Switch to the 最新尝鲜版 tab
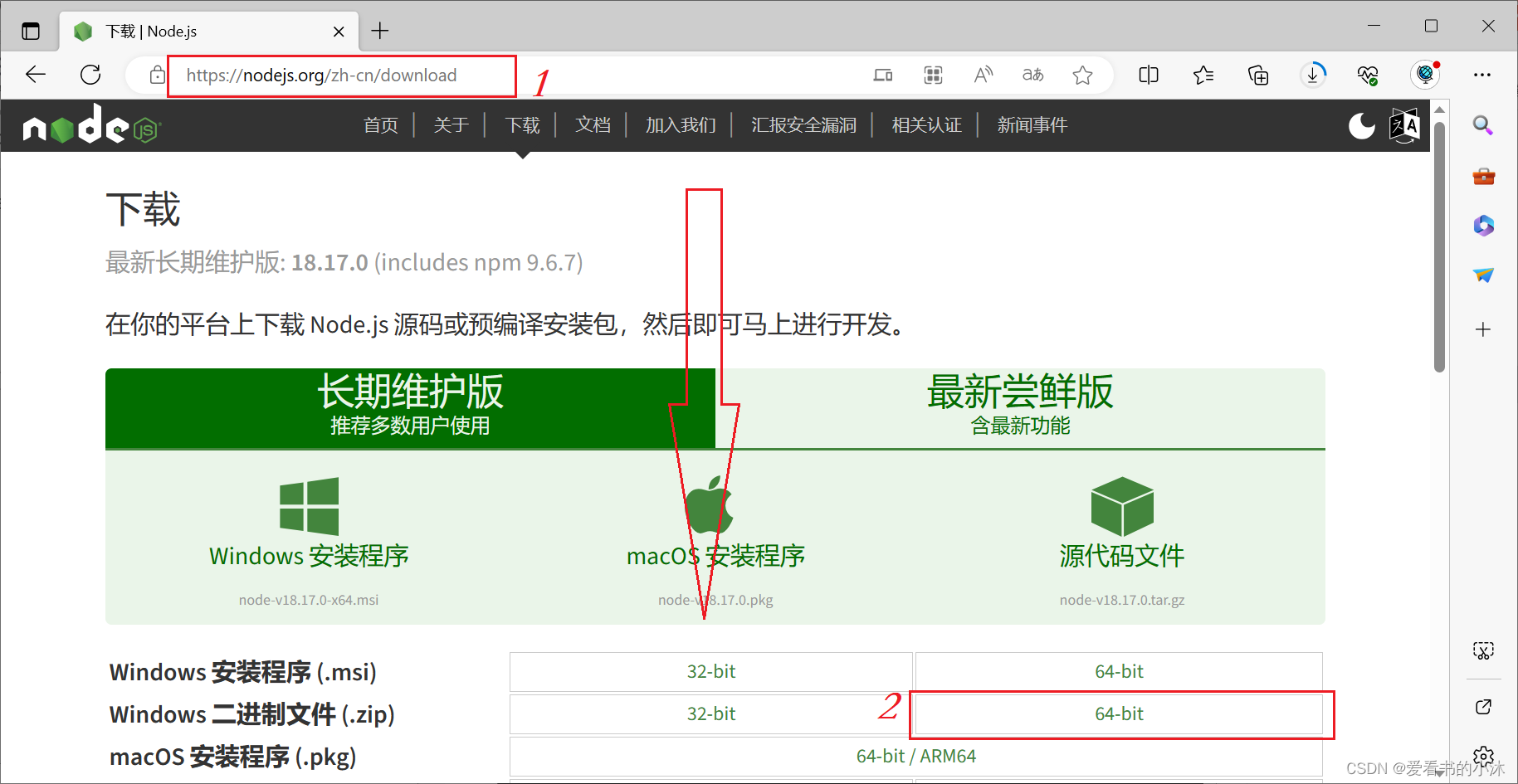 point(1020,408)
